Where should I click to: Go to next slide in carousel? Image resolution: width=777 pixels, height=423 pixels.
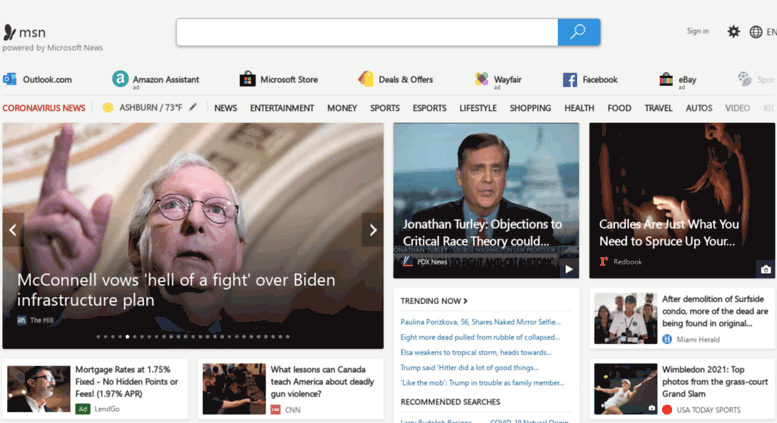click(x=373, y=230)
